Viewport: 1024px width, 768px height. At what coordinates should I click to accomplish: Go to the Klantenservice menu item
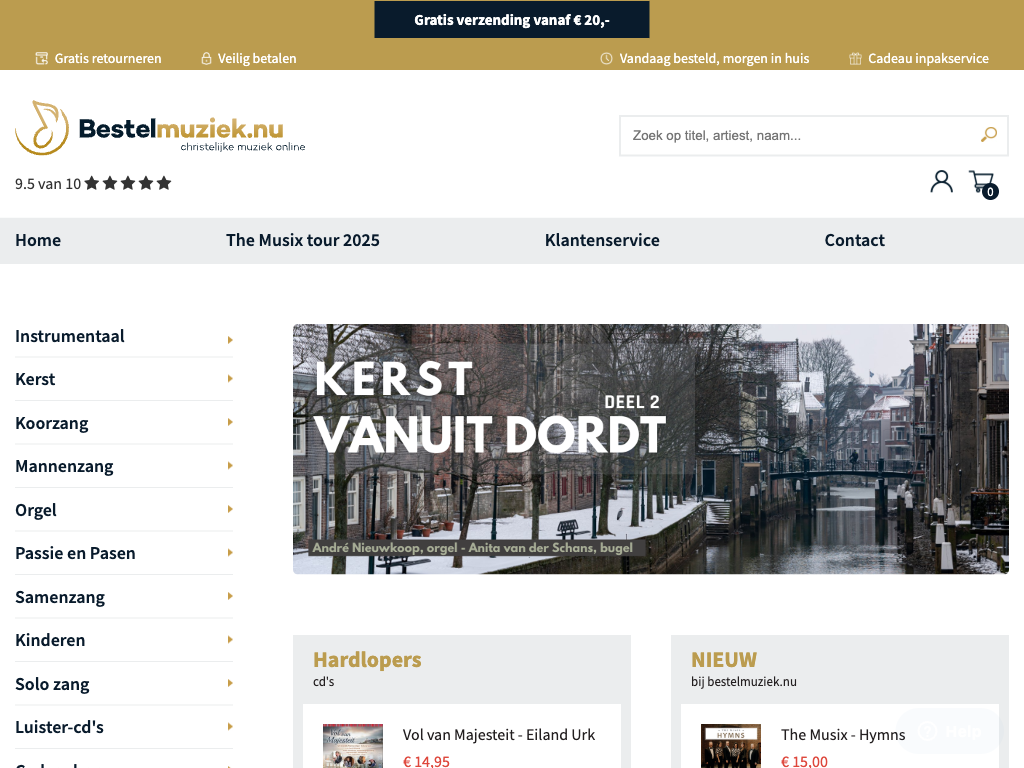602,240
